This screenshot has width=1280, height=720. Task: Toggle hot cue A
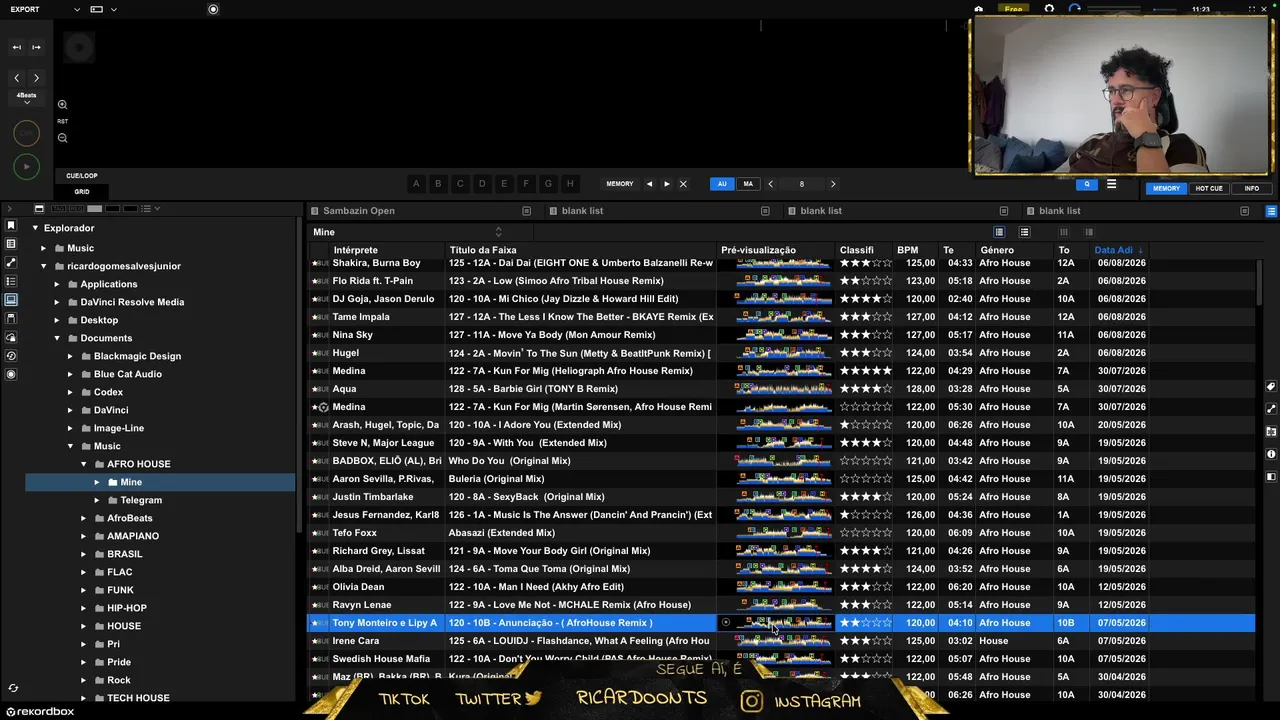(x=416, y=184)
